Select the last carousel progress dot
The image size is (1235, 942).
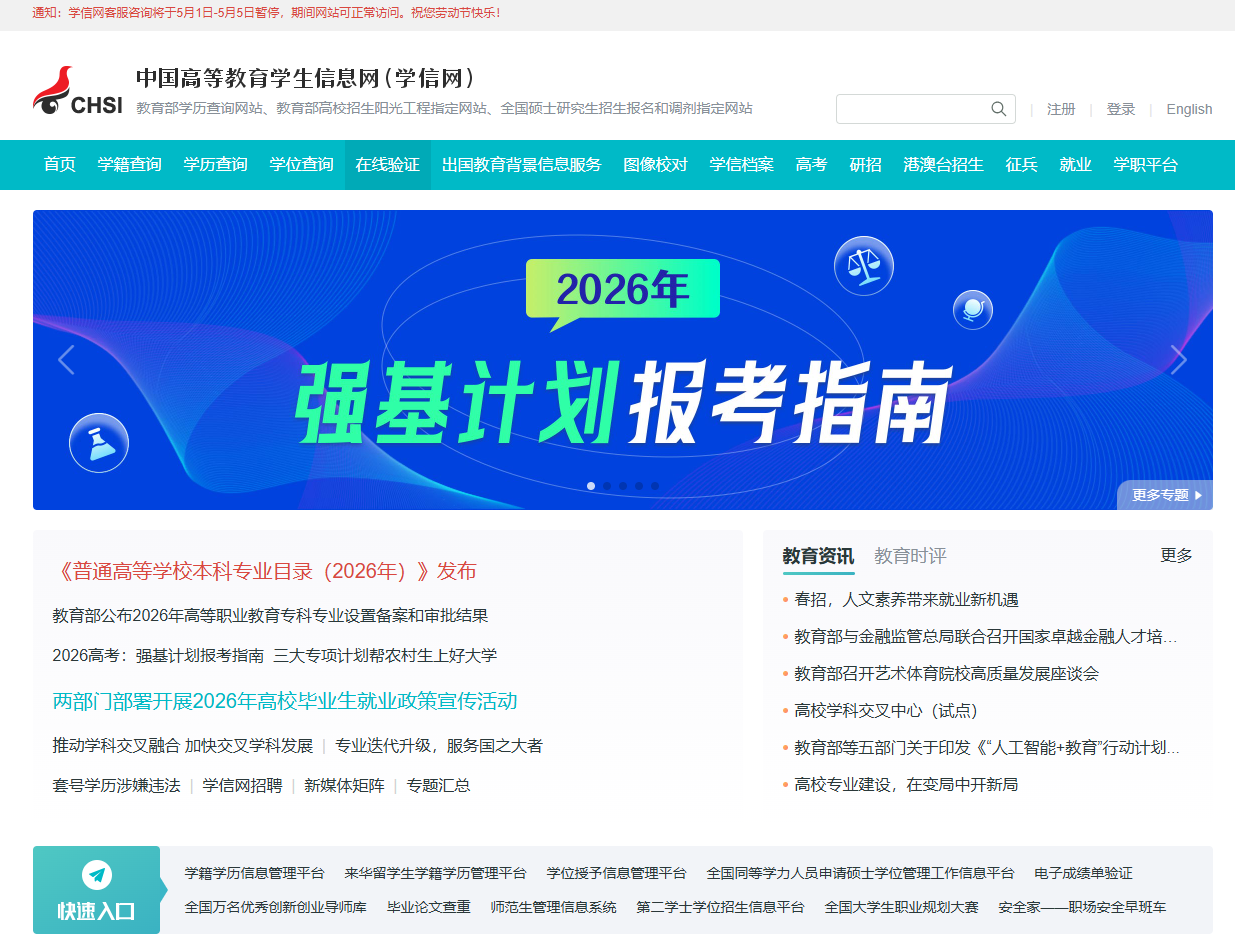coord(655,486)
